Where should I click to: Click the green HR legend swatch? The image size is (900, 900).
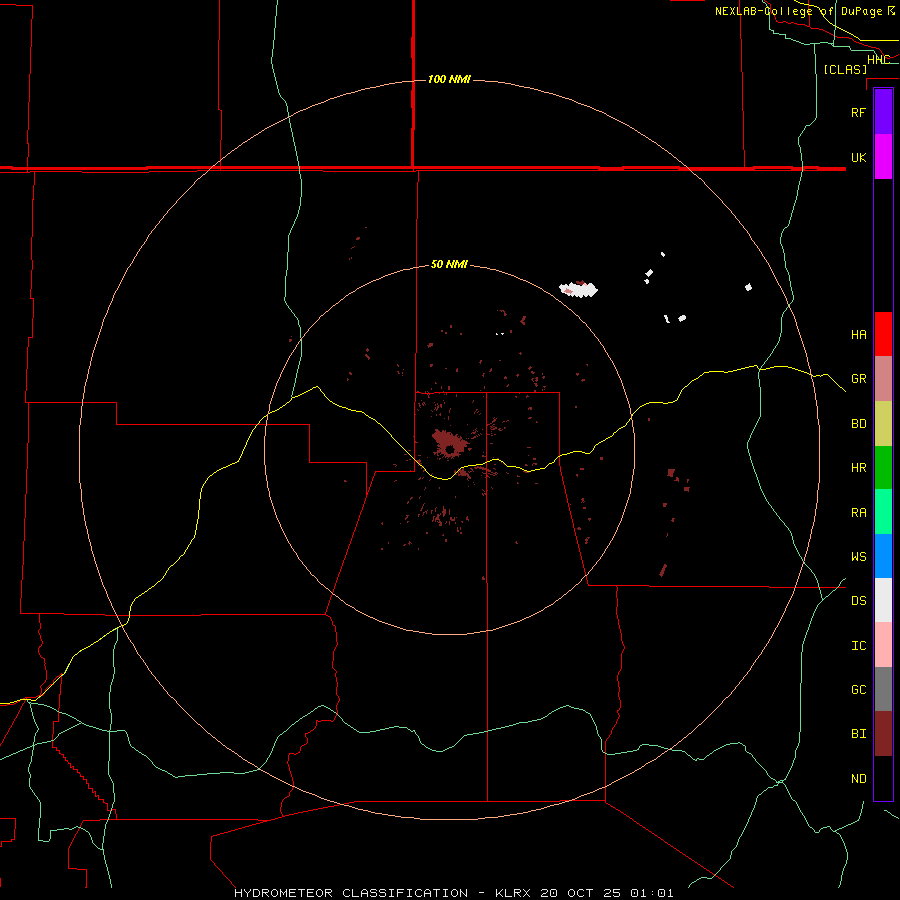tap(883, 468)
